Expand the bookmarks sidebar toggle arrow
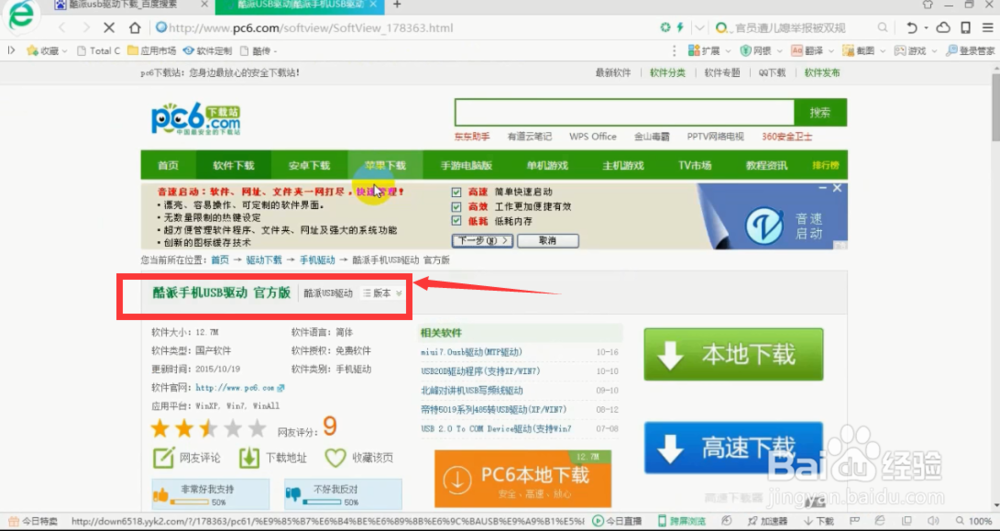The image size is (1000, 531). (x=11, y=51)
